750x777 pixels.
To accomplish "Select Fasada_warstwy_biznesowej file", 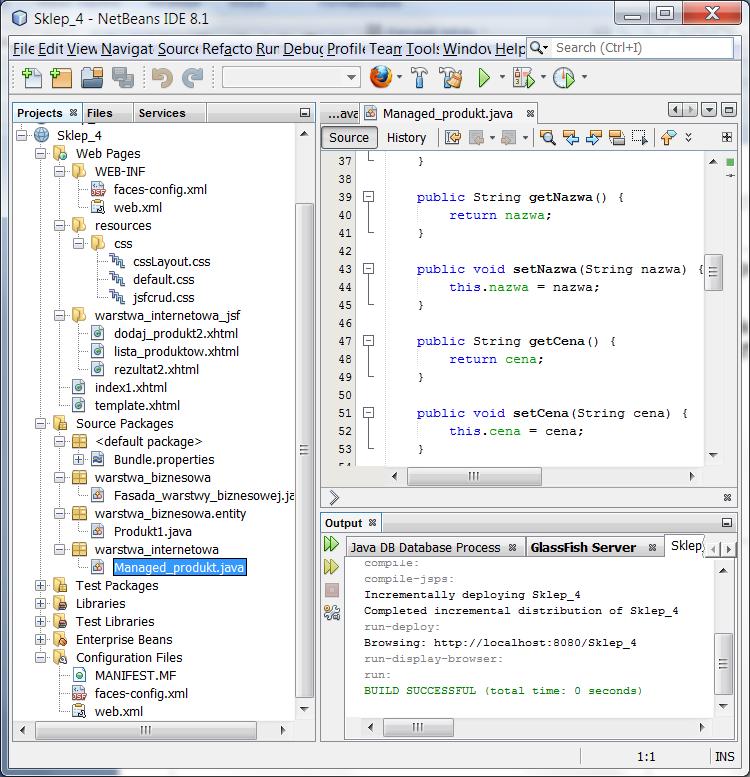I will click(x=203, y=496).
